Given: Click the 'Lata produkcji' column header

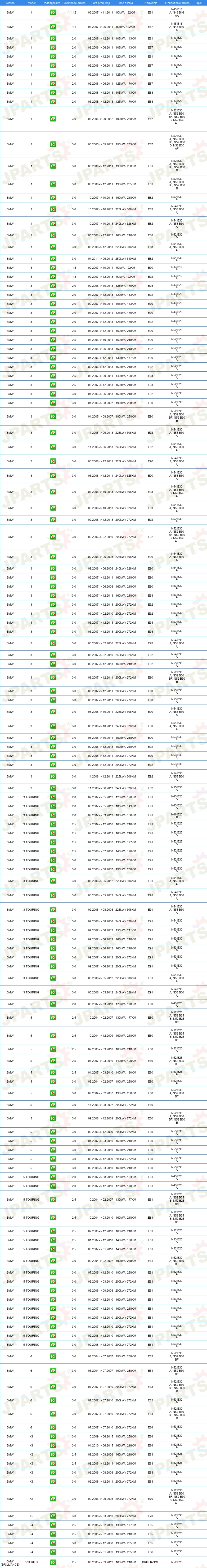Looking at the screenshot, I should 101,2.
